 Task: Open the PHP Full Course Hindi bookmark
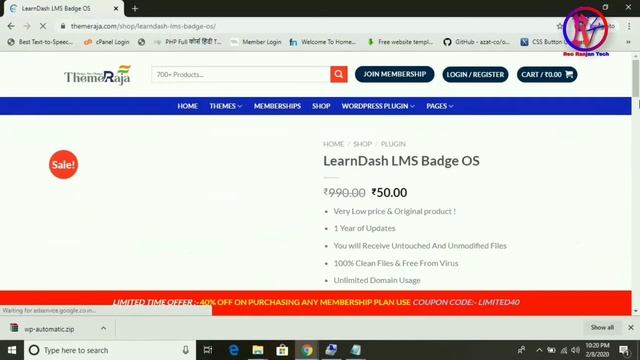pos(188,42)
